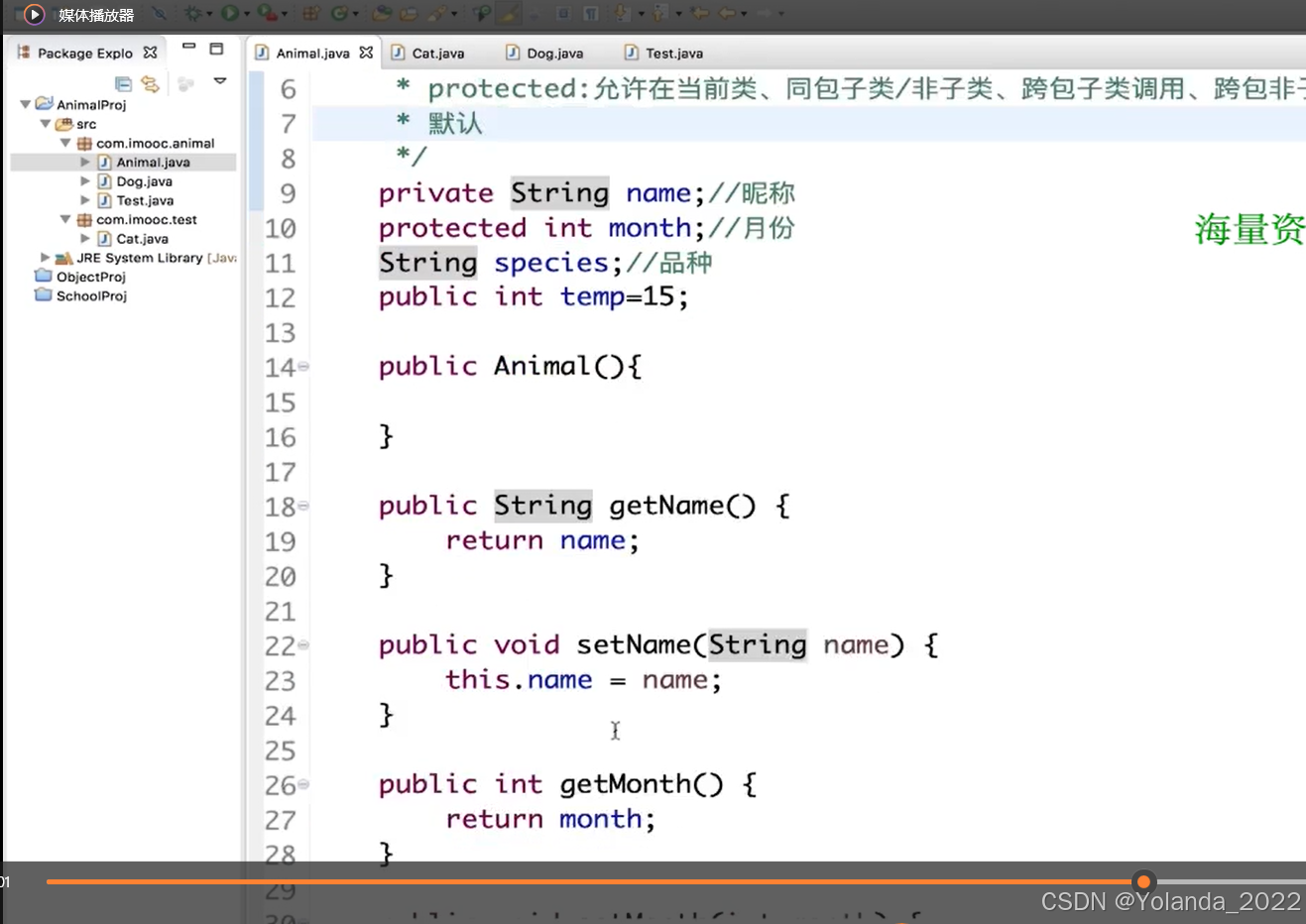The width and height of the screenshot is (1306, 924).
Task: Click the word 'species' on line 11
Action: pos(551,263)
